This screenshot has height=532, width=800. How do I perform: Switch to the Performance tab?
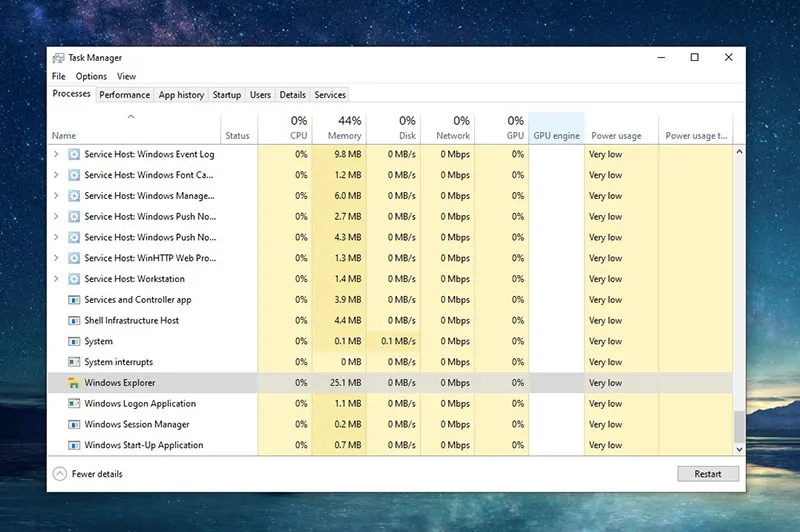tap(125, 95)
